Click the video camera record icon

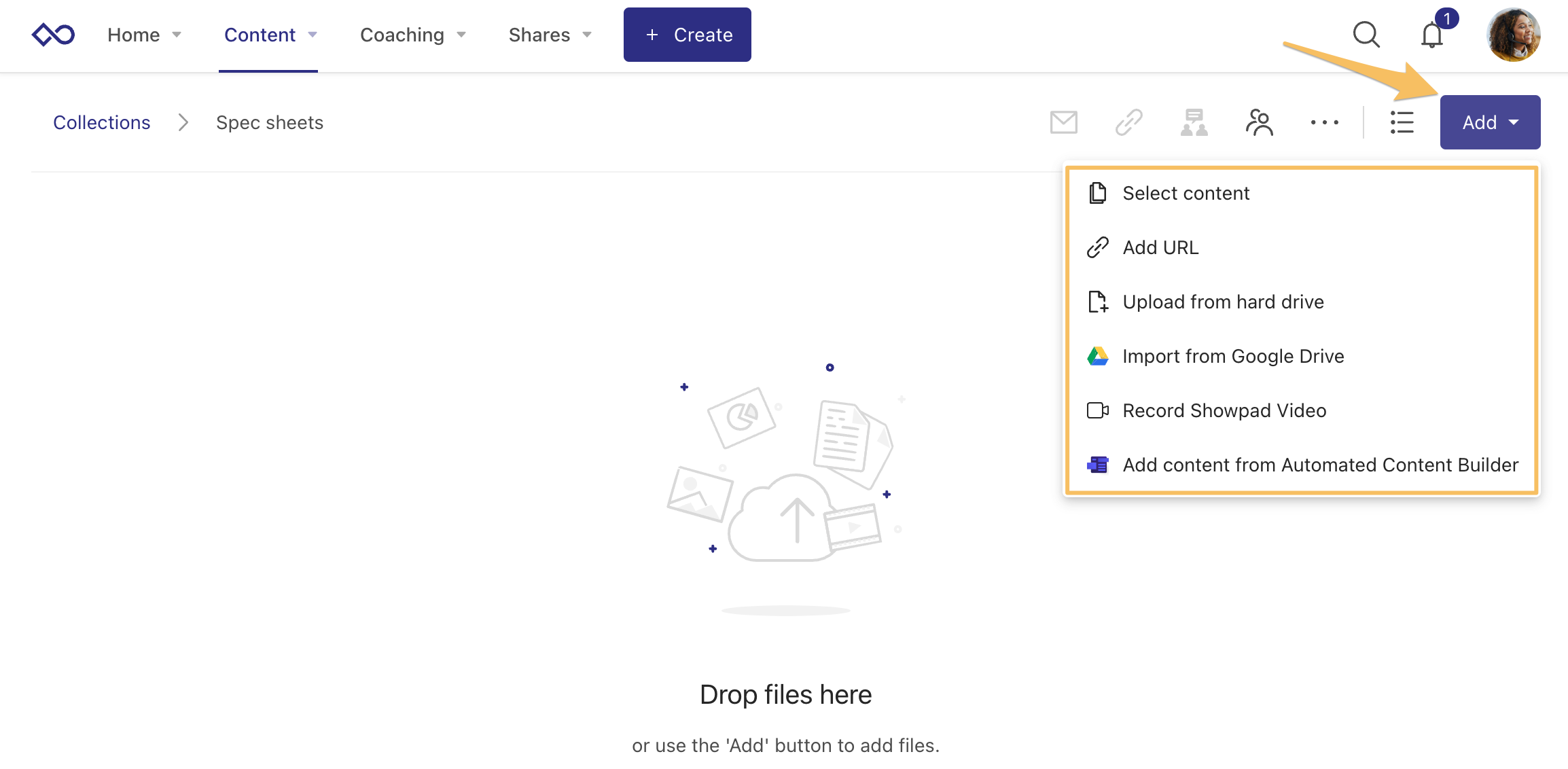tap(1098, 410)
